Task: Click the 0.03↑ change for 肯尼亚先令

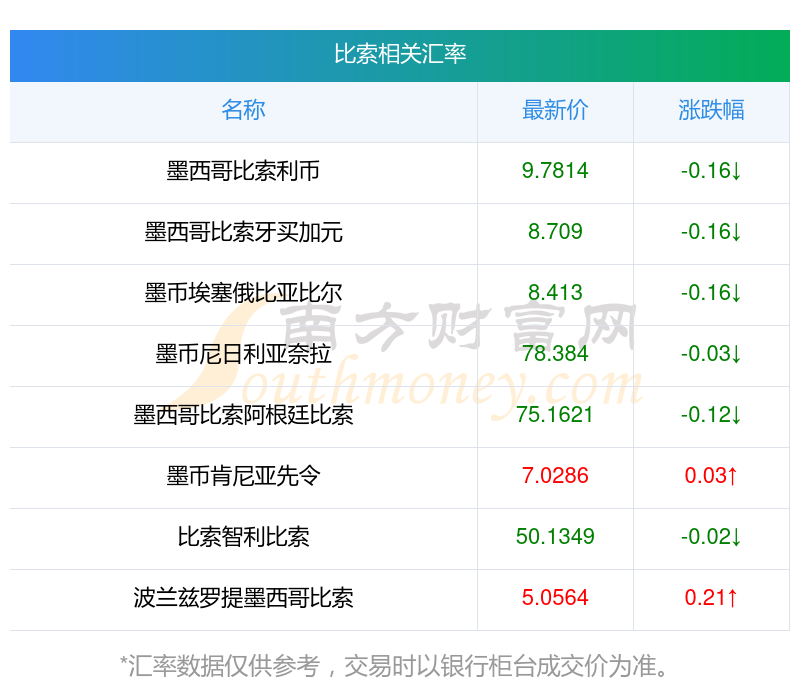Action: tap(711, 476)
